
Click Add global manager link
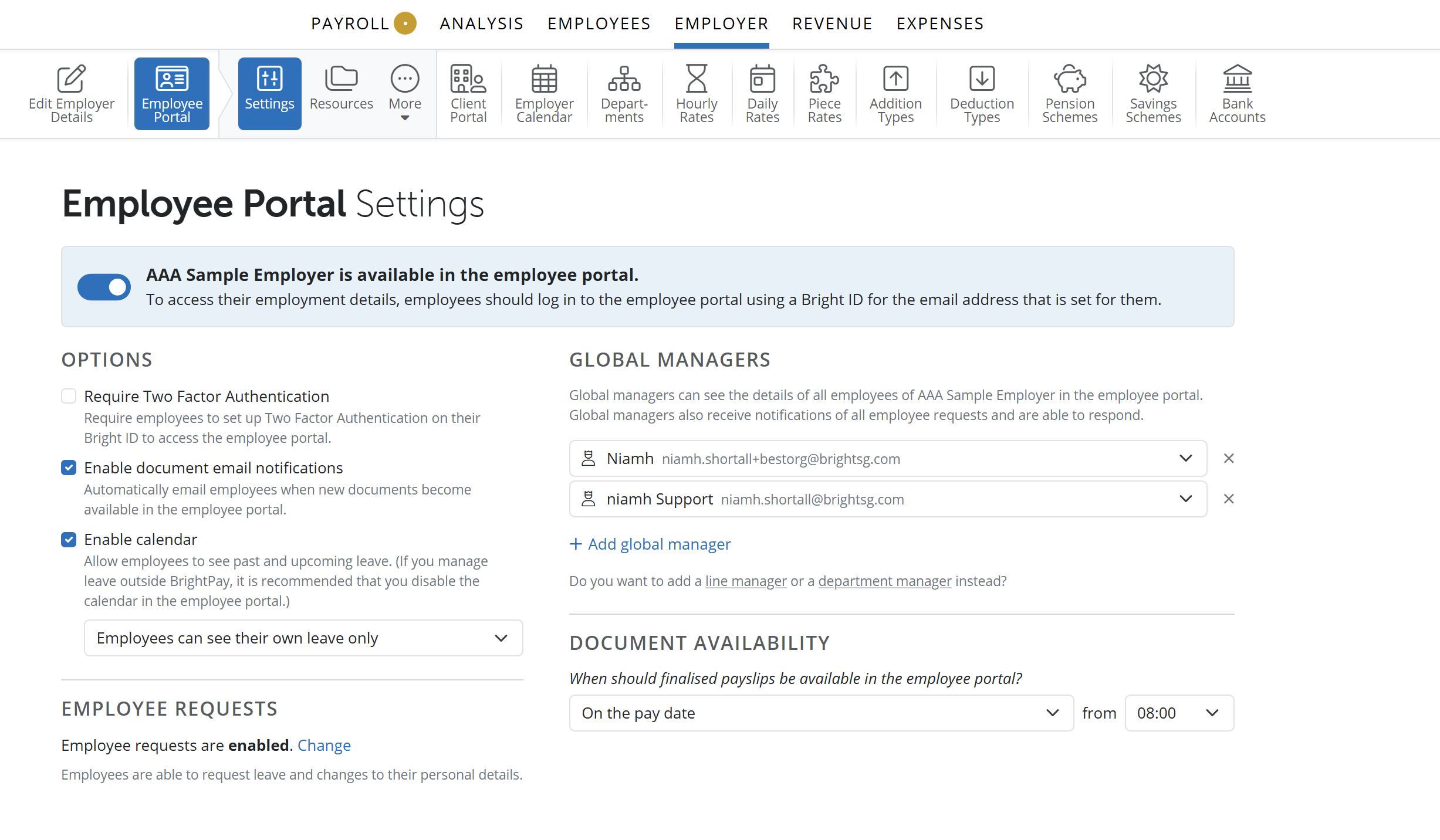650,544
